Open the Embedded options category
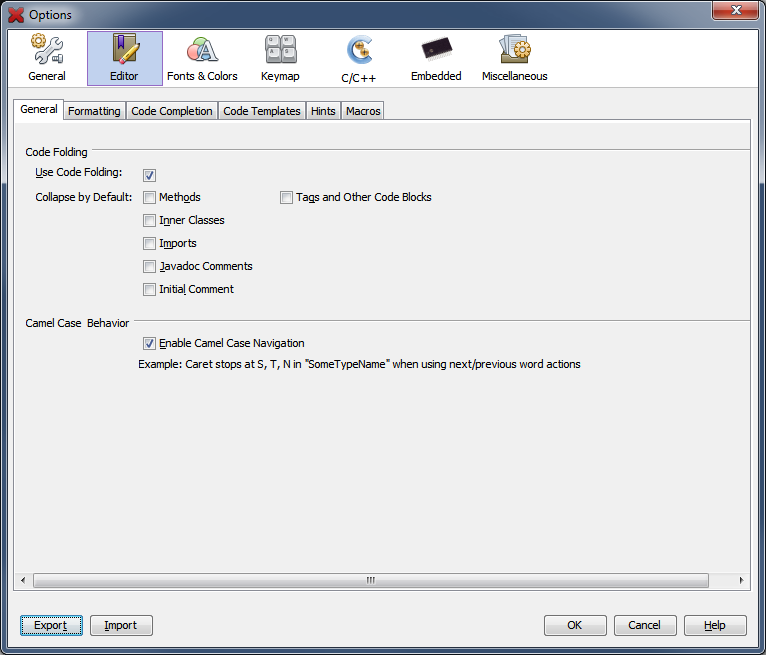Screen dimensions: 766x655 point(436,58)
